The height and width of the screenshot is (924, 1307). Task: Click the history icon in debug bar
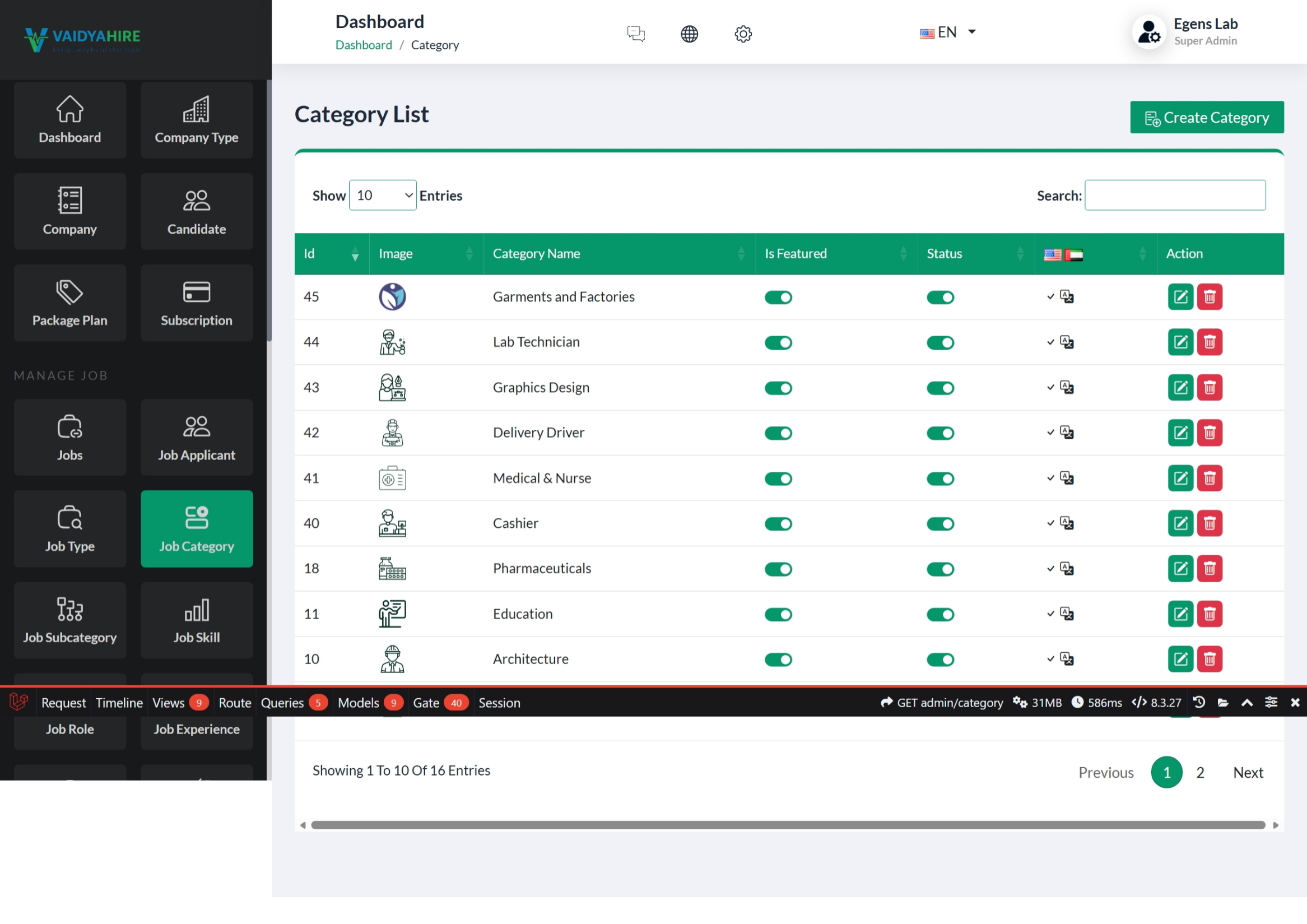pyautogui.click(x=1198, y=702)
